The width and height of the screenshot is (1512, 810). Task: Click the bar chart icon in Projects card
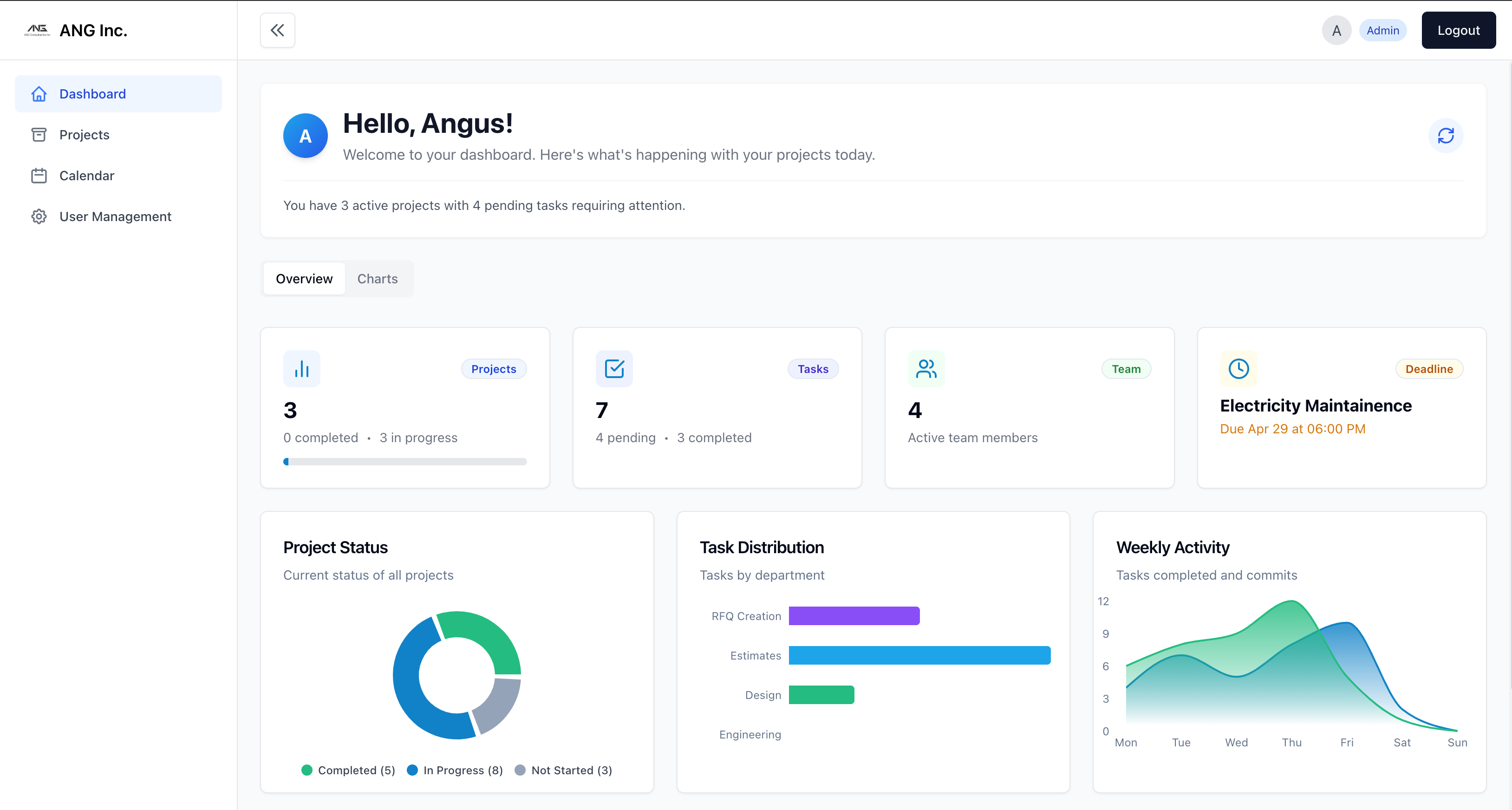coord(302,369)
